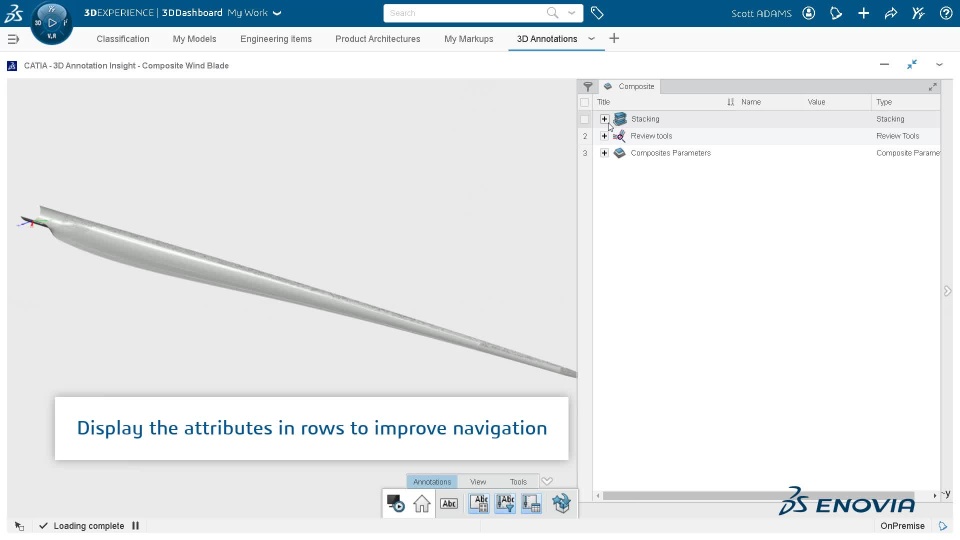Click the Home view icon in toolbar
Viewport: 960px width, 540px height.
click(x=422, y=503)
